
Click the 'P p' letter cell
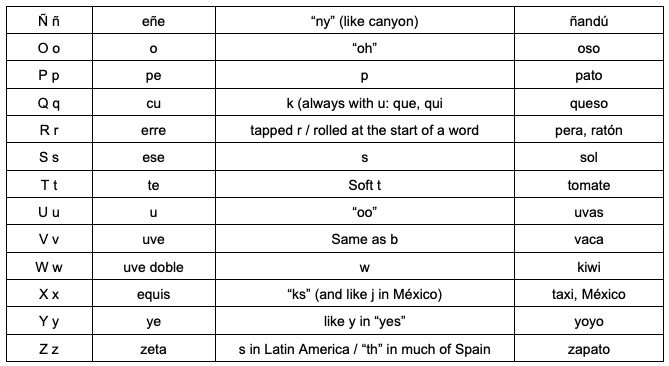tap(49, 75)
